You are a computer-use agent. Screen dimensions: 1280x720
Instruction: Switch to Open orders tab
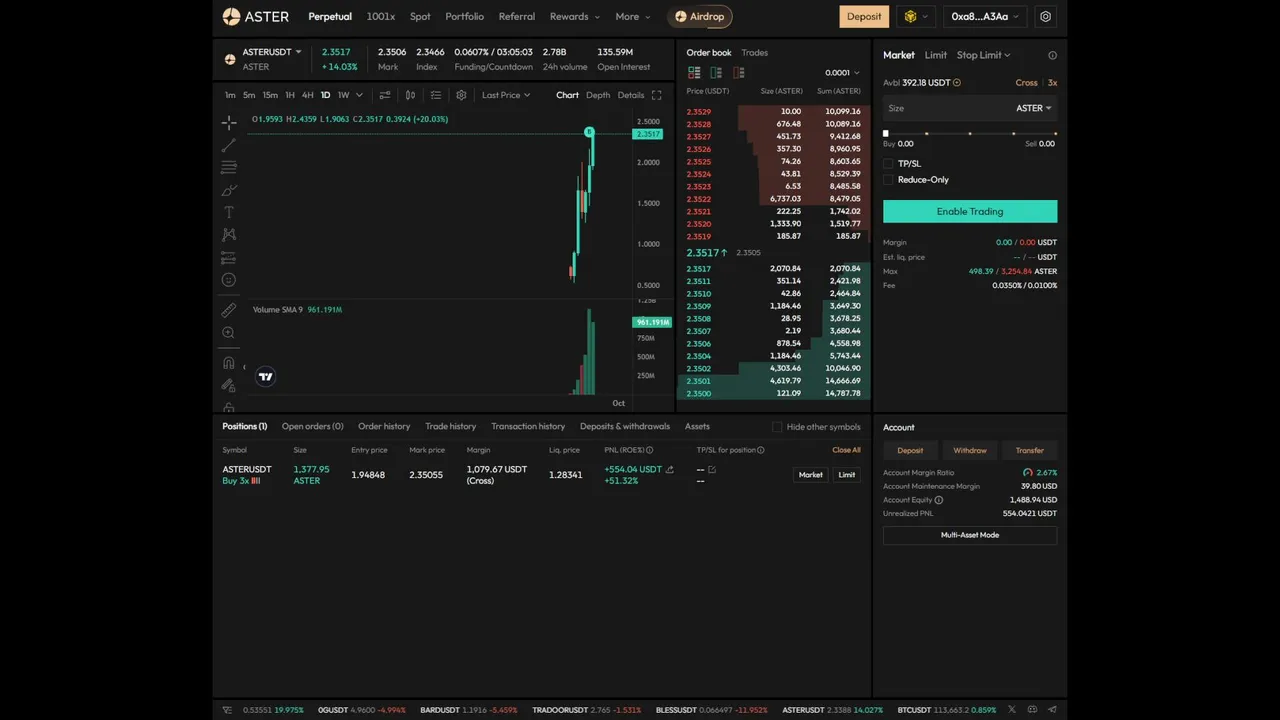(312, 426)
